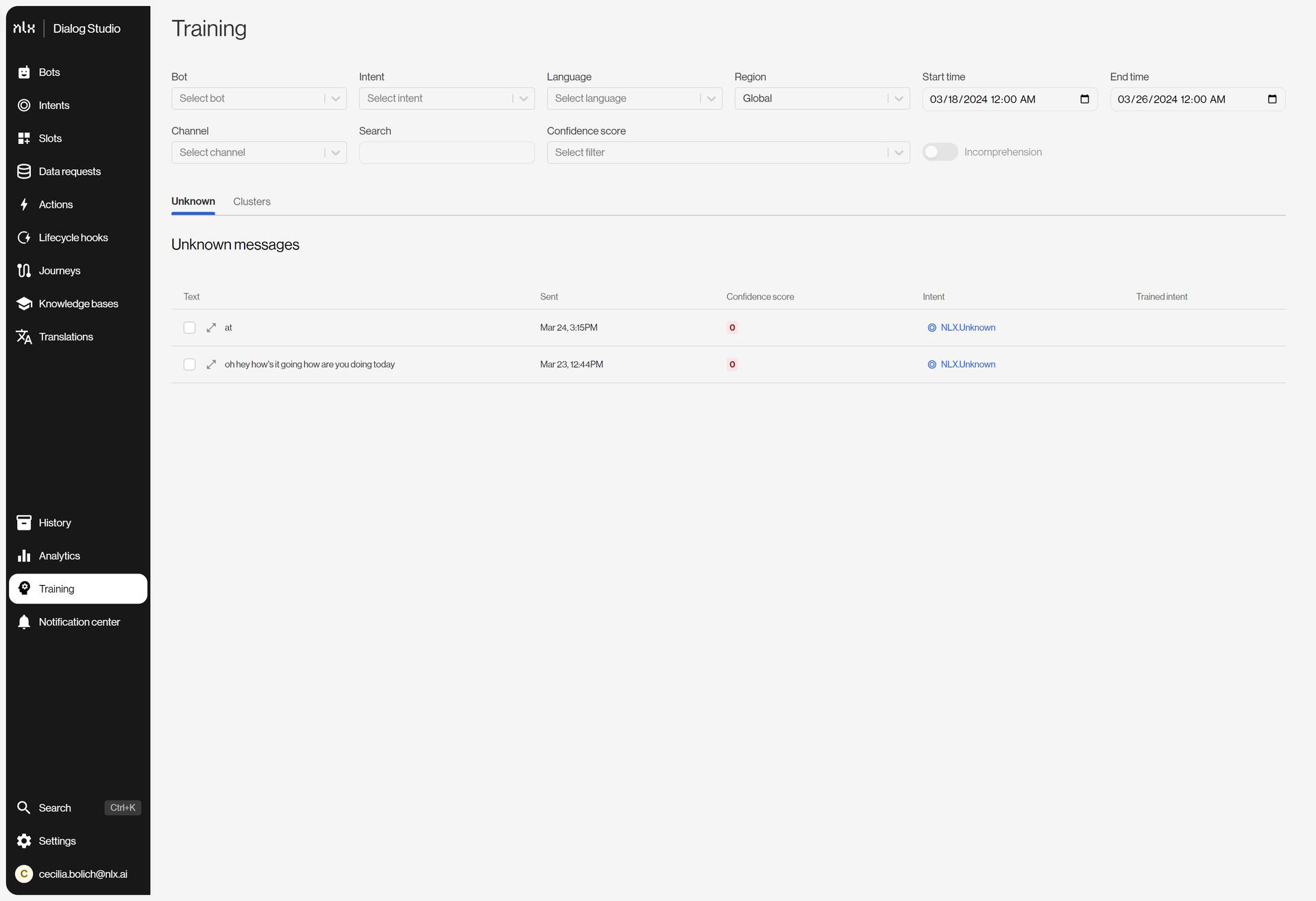Click the Slots grid icon
Screen dimensions: 1316x901
[x=24, y=138]
